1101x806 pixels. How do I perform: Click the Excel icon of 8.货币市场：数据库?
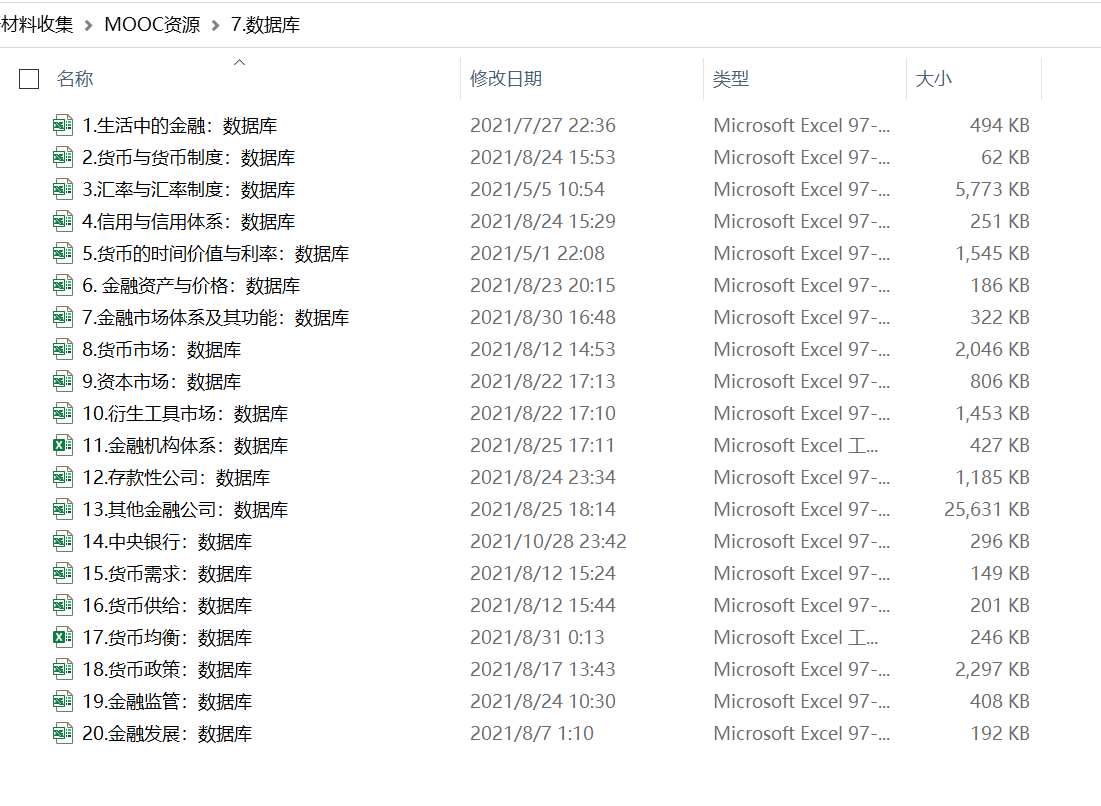point(62,350)
